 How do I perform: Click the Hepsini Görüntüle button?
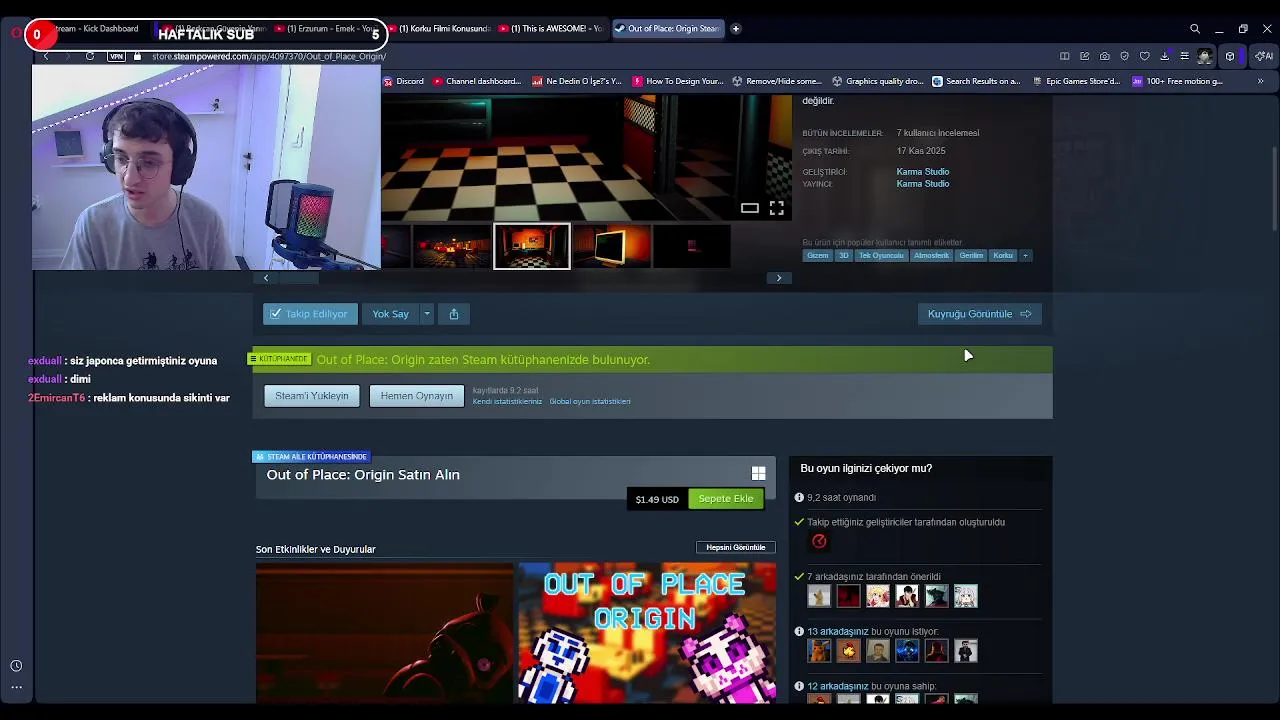tap(736, 547)
